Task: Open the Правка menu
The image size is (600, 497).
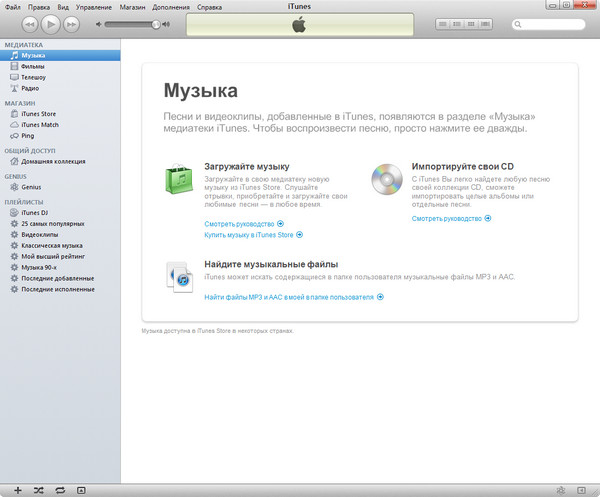Action: click(x=39, y=7)
